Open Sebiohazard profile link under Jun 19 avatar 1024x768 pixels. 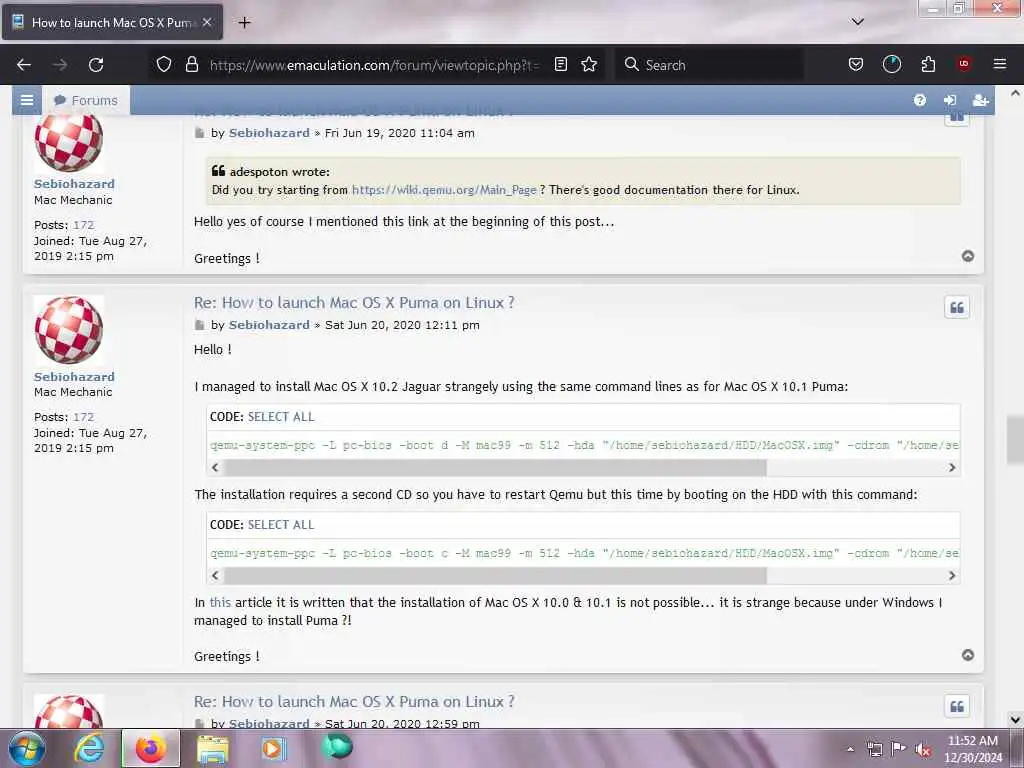74,184
